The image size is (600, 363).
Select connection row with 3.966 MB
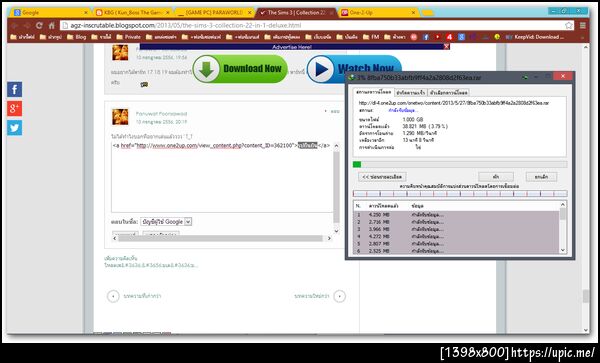point(457,230)
